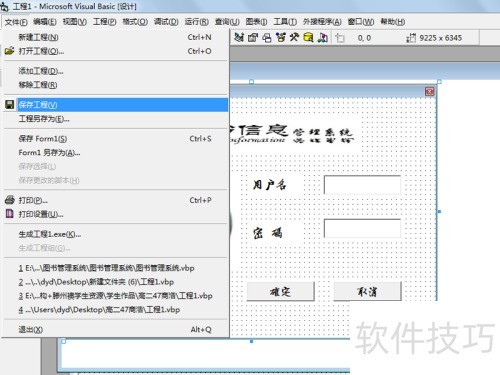Click the 取消 button on the form
500x375 pixels.
pos(367,292)
